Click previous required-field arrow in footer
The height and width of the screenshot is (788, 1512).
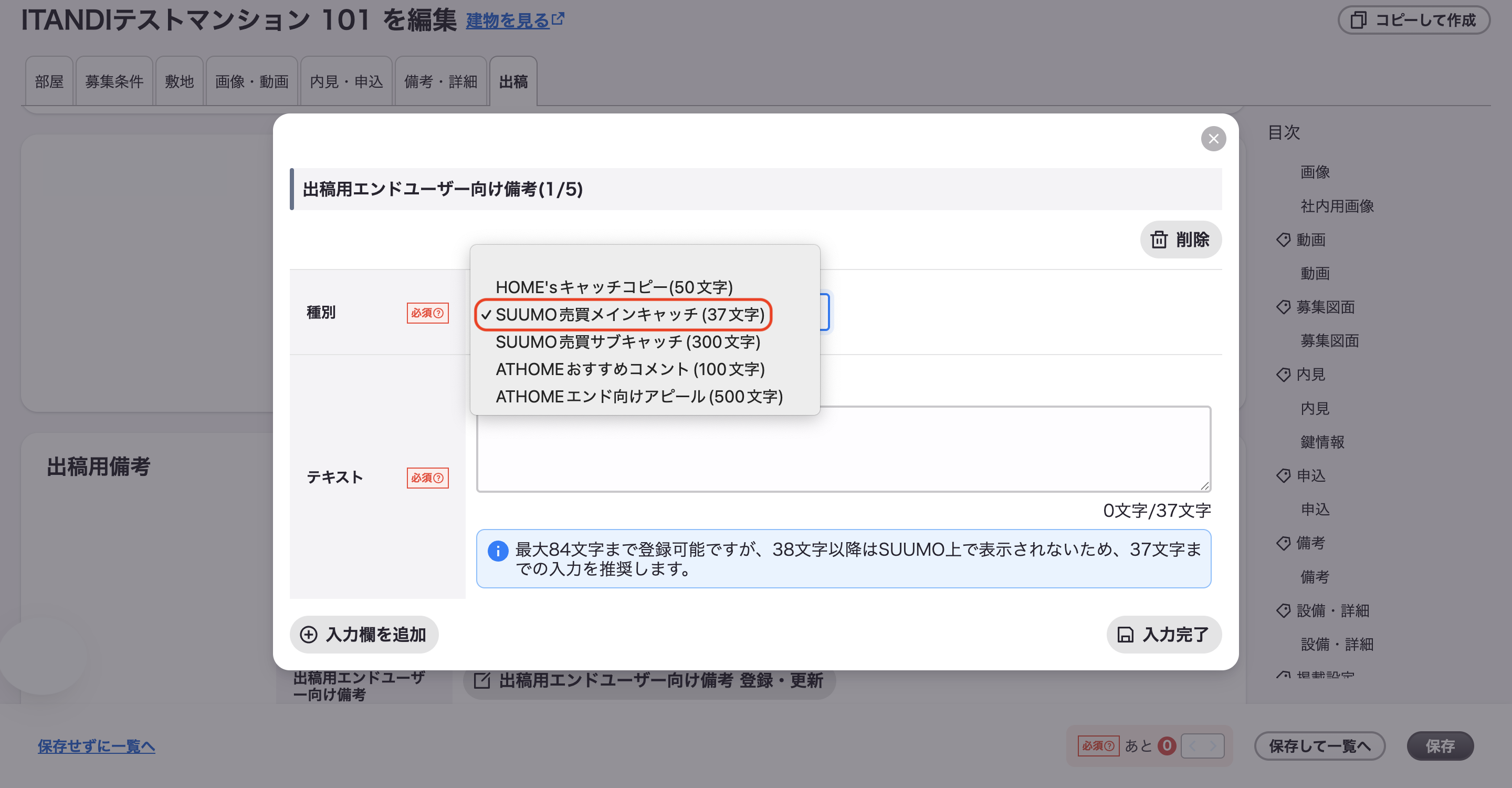pyautogui.click(x=1192, y=746)
